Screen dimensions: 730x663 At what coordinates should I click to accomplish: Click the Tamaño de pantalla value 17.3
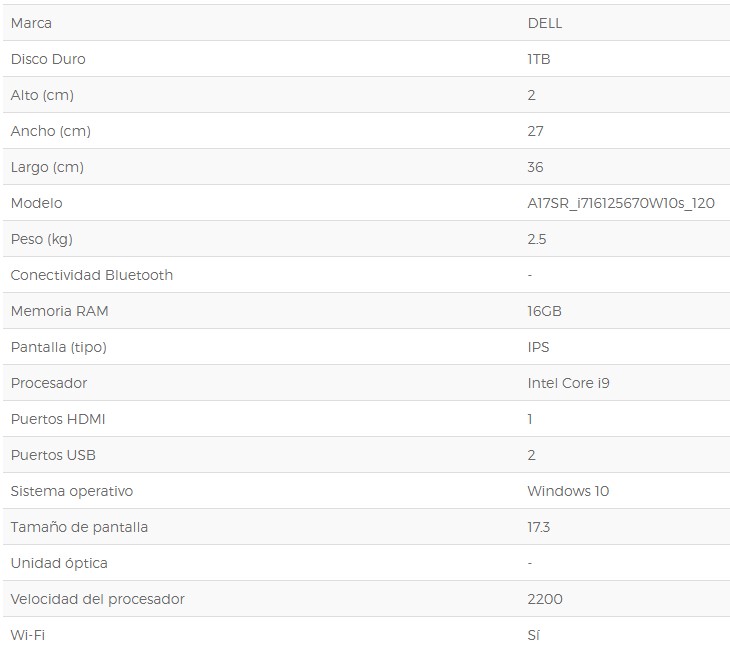539,527
